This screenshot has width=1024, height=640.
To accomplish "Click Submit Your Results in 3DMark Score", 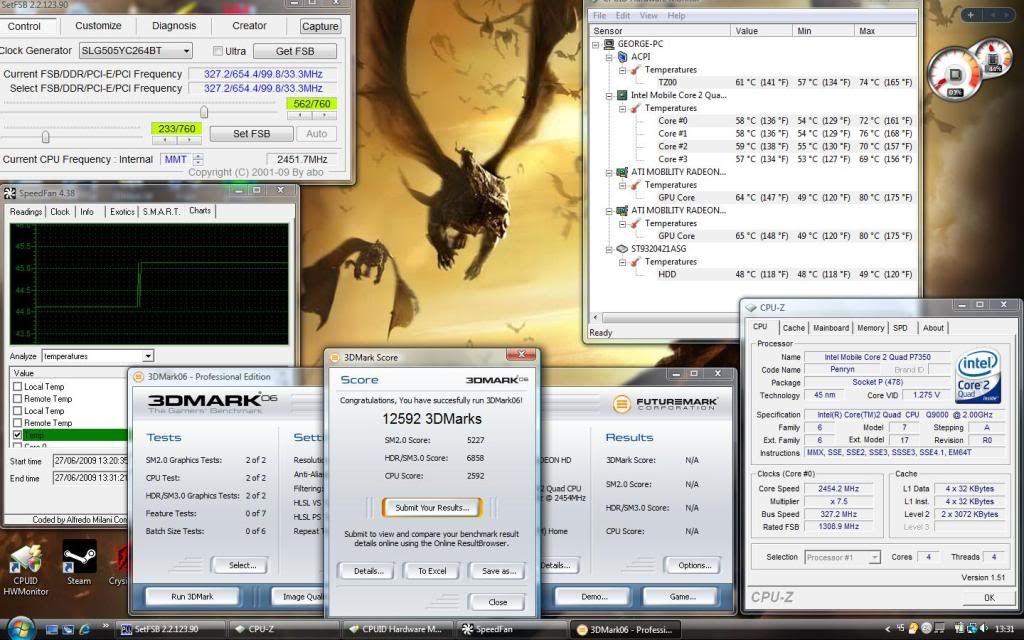I will point(432,507).
